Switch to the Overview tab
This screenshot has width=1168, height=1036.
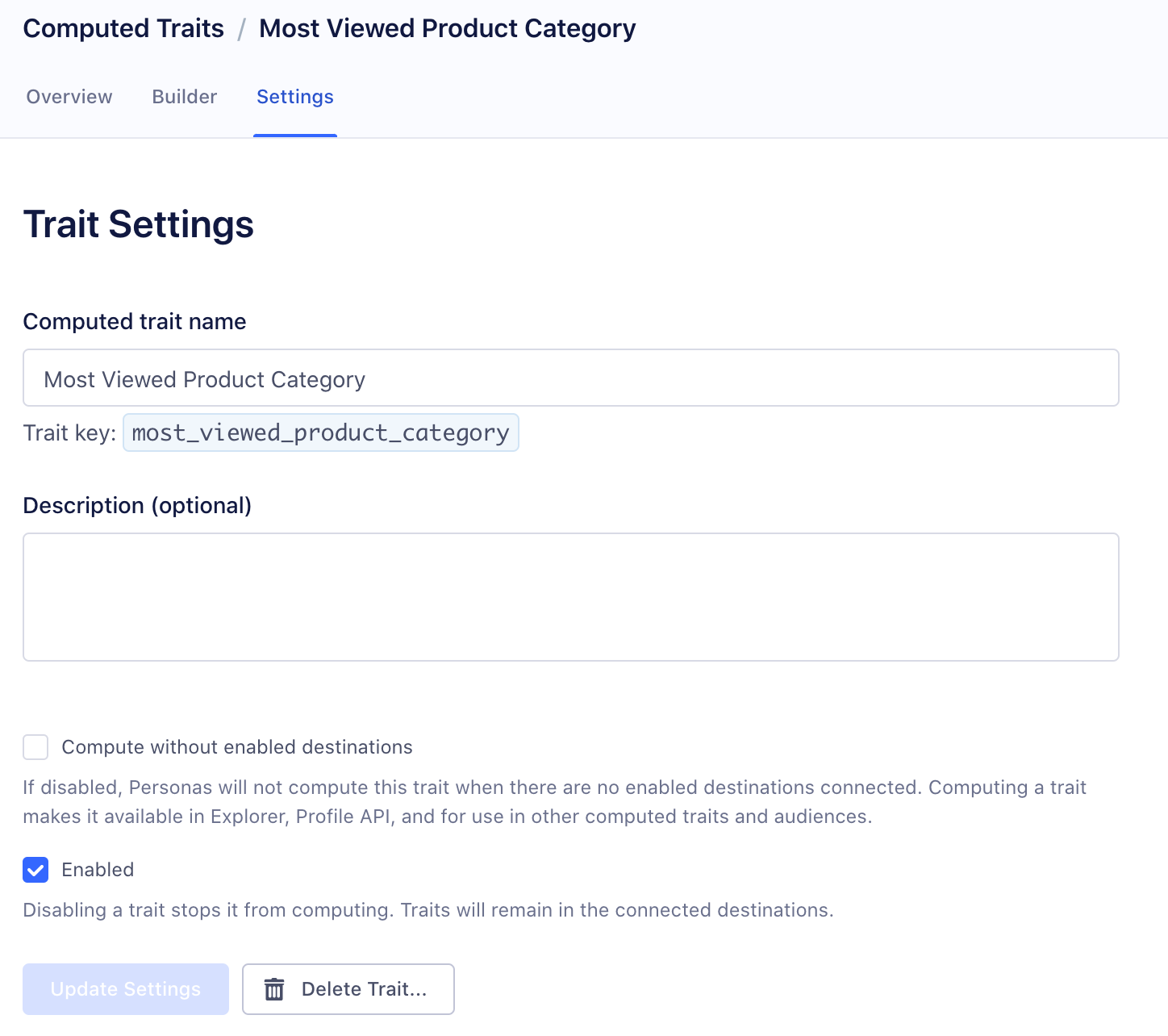pyautogui.click(x=69, y=97)
